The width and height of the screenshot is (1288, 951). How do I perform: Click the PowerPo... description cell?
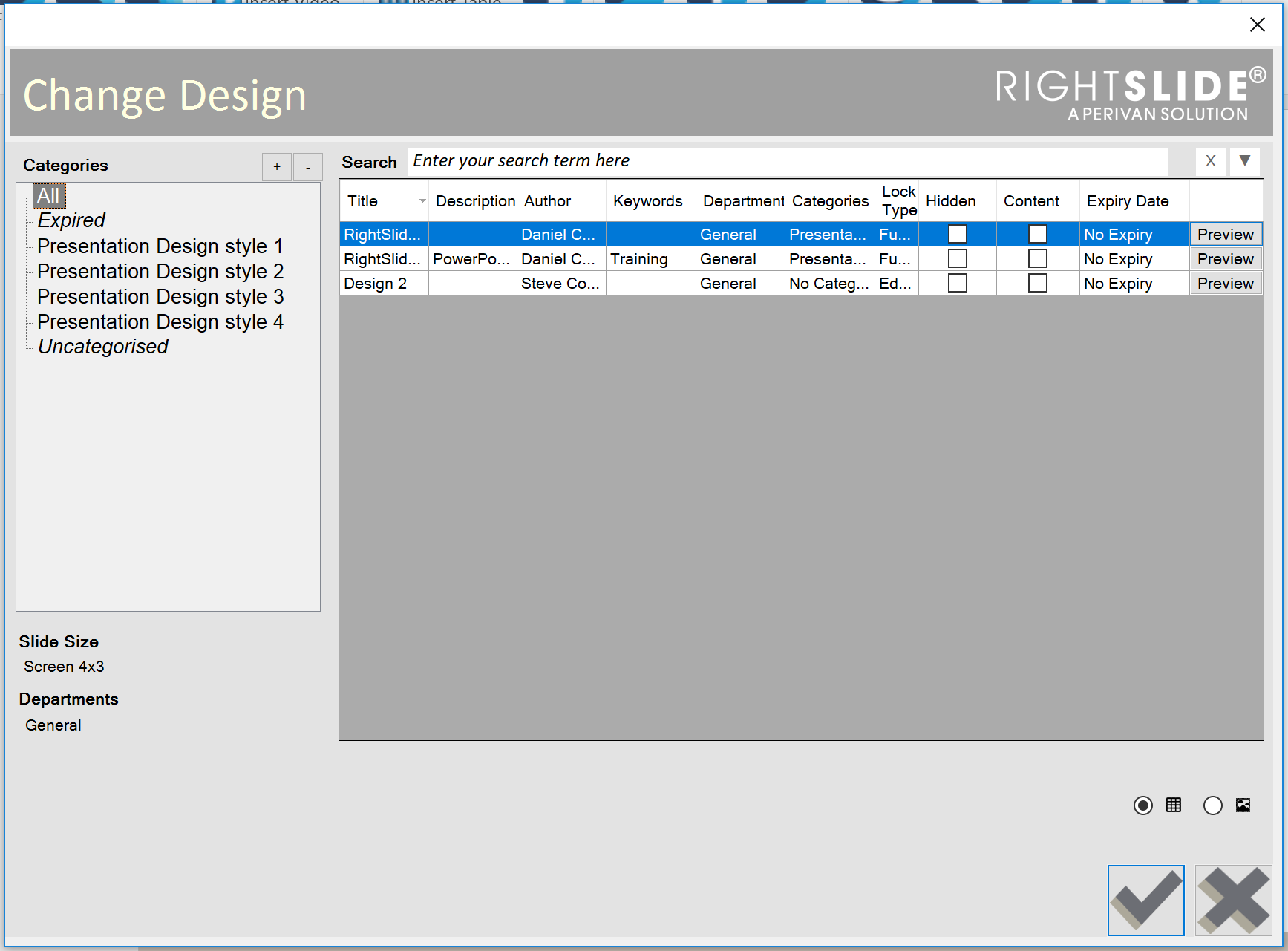pos(473,258)
